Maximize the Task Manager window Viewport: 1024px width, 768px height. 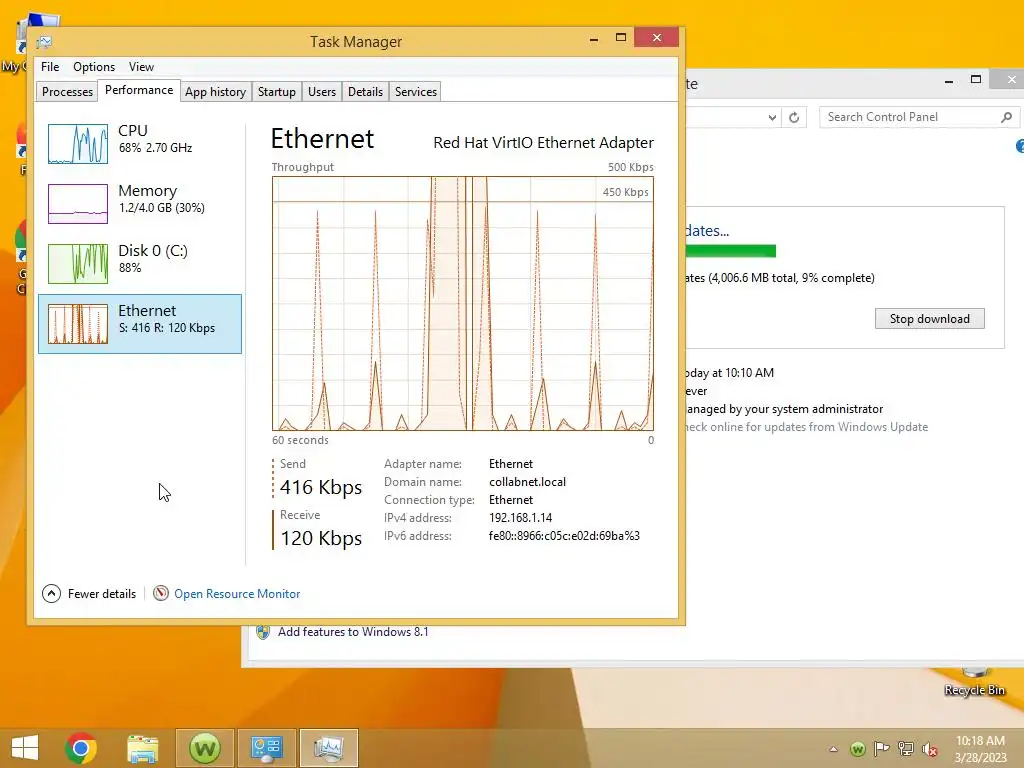coord(621,38)
